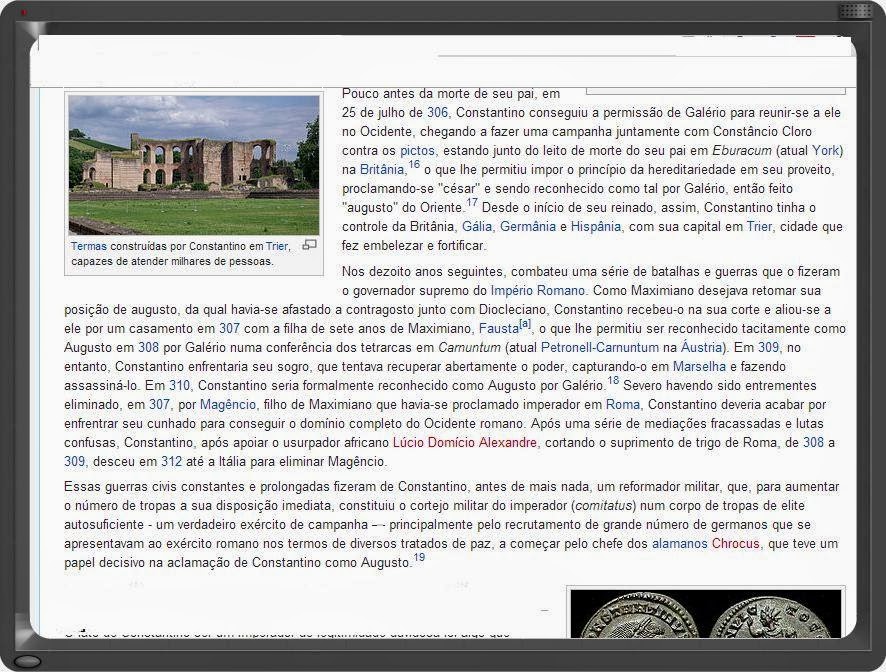Click the red Lúcio Domício Alexandre link
Image resolution: width=886 pixels, height=672 pixels.
tap(465, 443)
